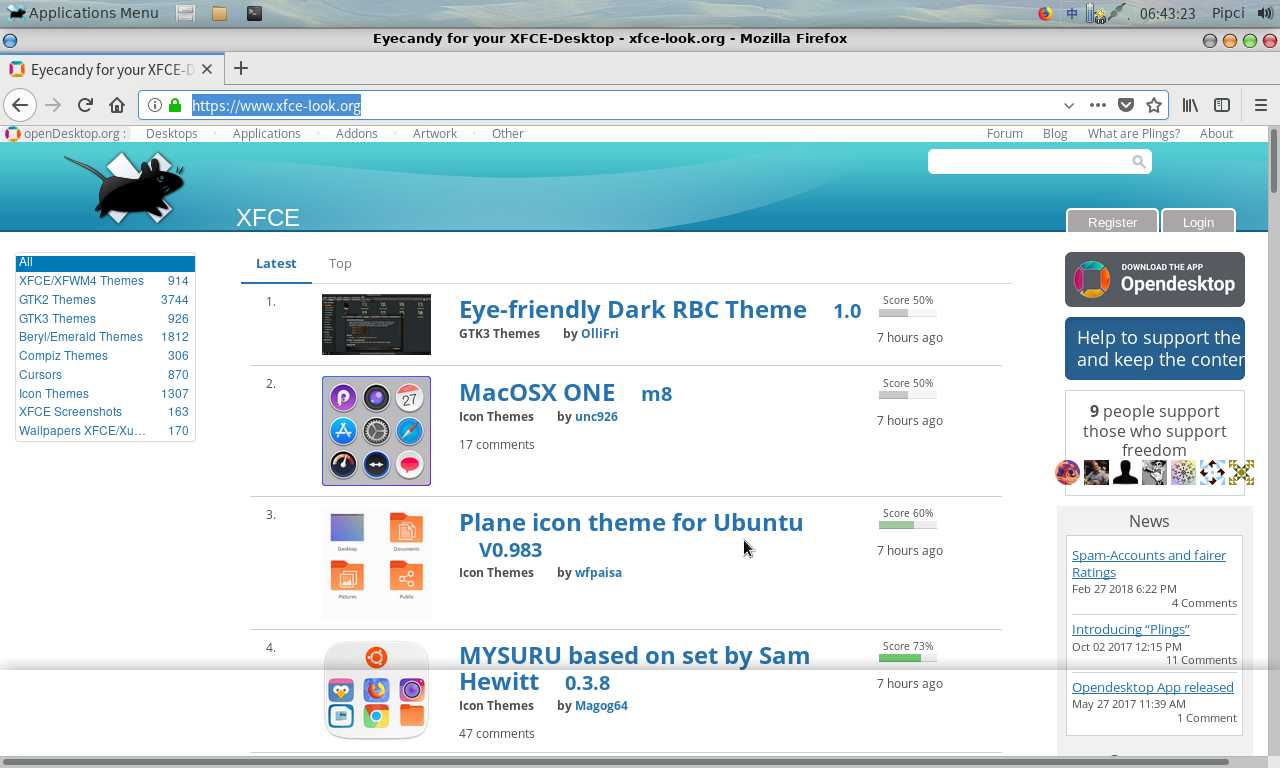Open MYSURU based on set title link
1280x768 pixels.
coord(634,668)
